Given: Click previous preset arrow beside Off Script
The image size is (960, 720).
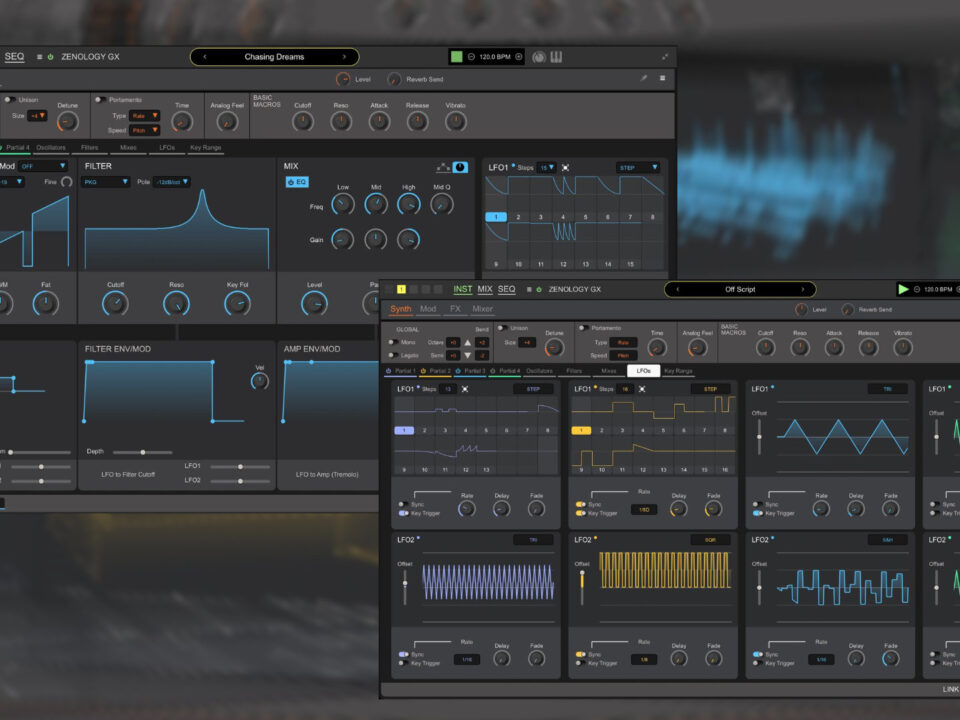Looking at the screenshot, I should click(x=679, y=289).
